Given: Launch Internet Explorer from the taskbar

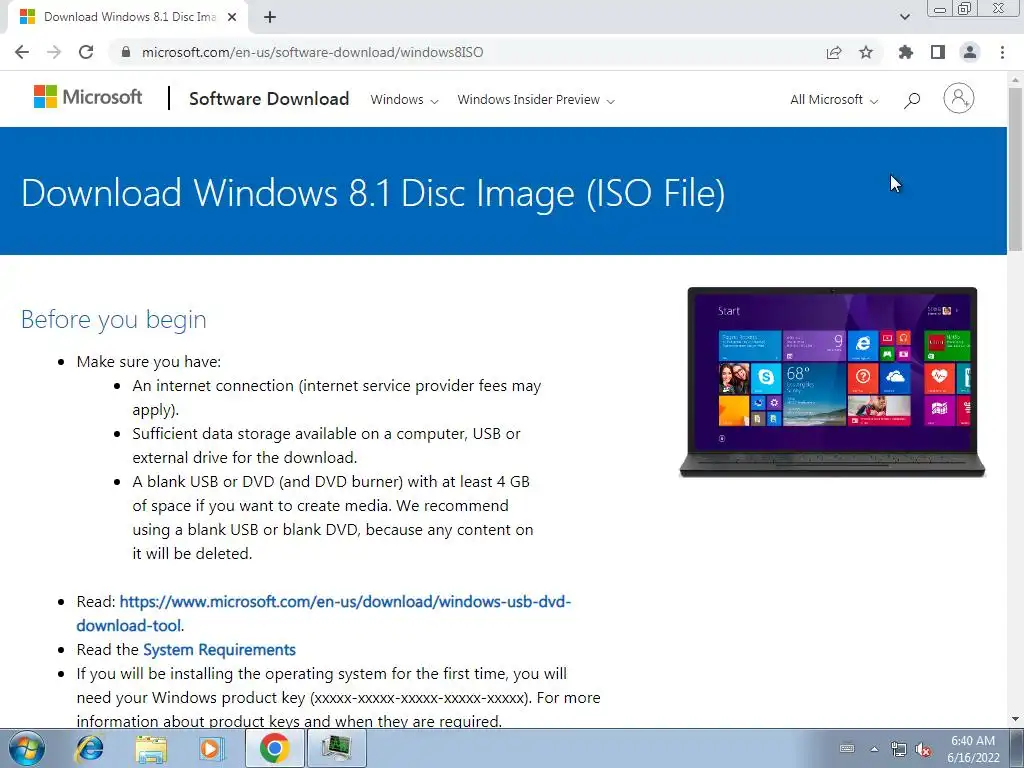Looking at the screenshot, I should point(89,748).
